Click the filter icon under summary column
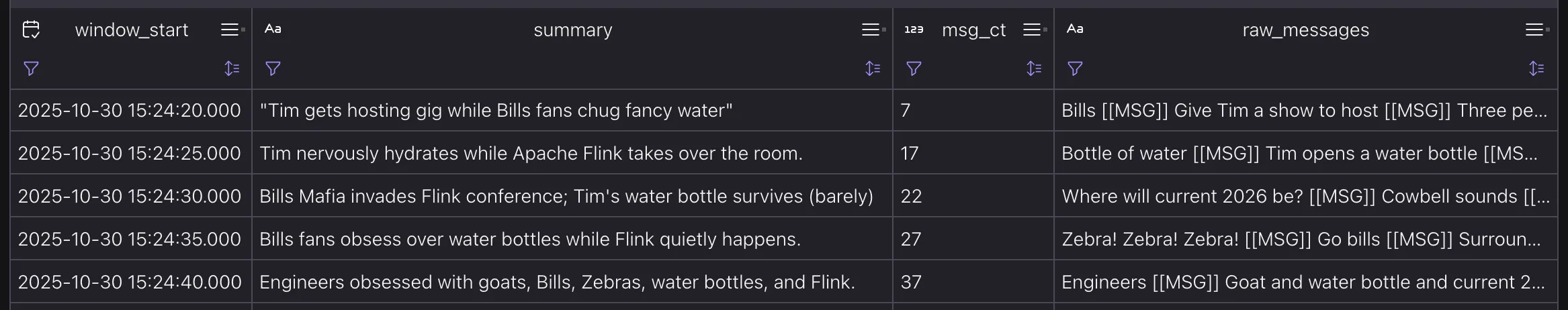The width and height of the screenshot is (1568, 310). point(273,68)
